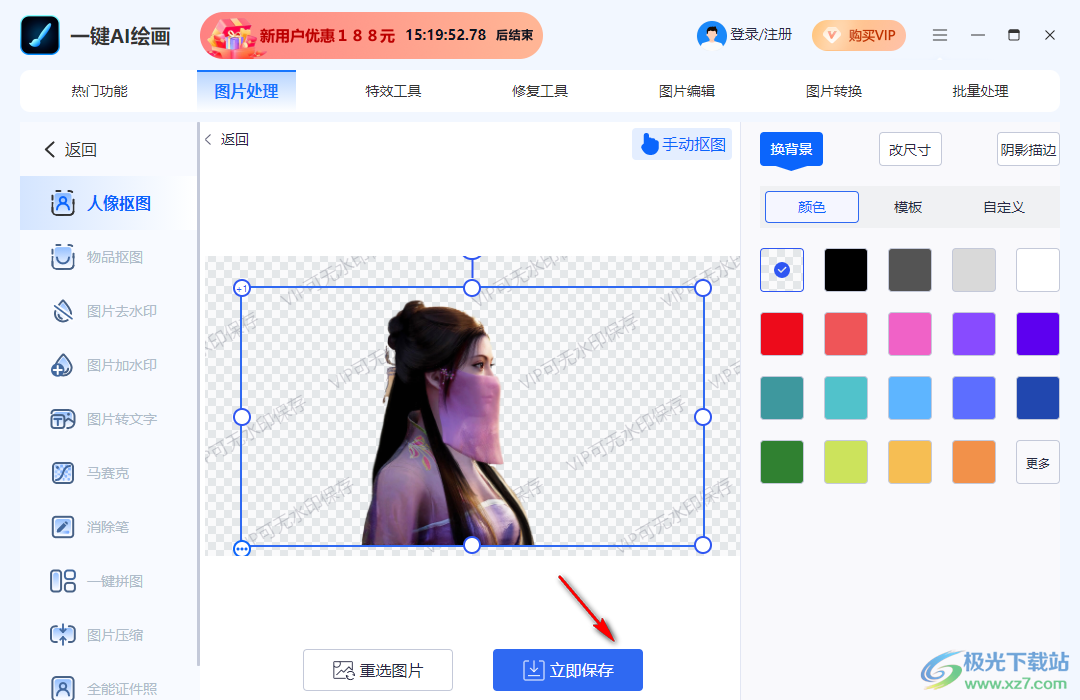Click the +1 duplicate handle on selection
The width and height of the screenshot is (1080, 700).
[x=242, y=288]
